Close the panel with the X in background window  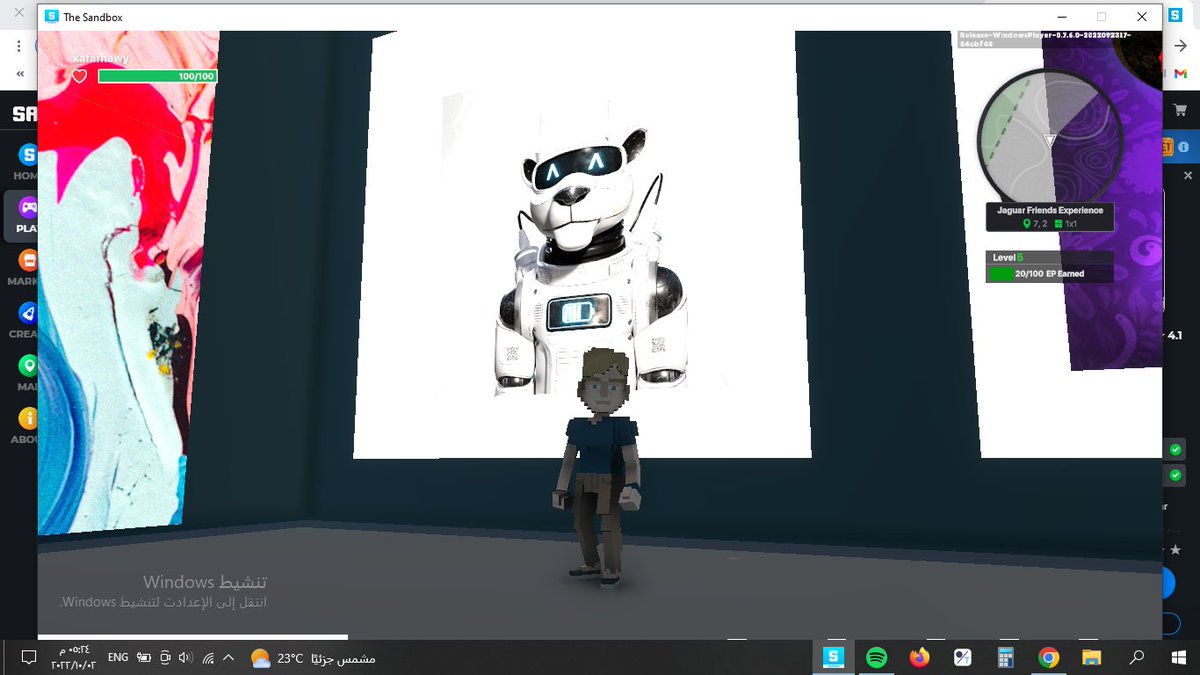(x=1188, y=175)
